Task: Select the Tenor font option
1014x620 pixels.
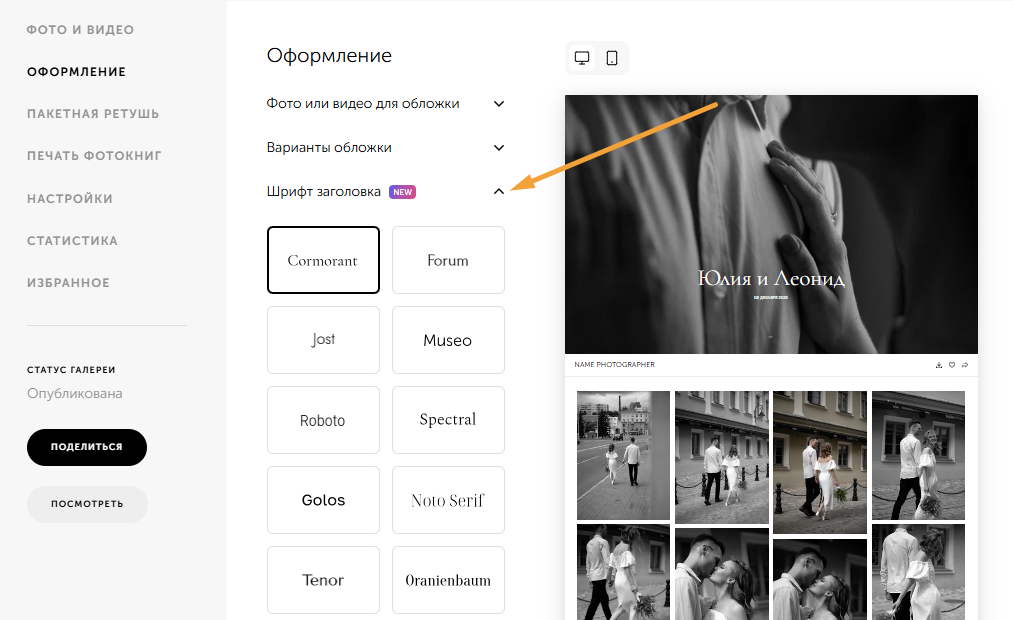Action: [323, 580]
